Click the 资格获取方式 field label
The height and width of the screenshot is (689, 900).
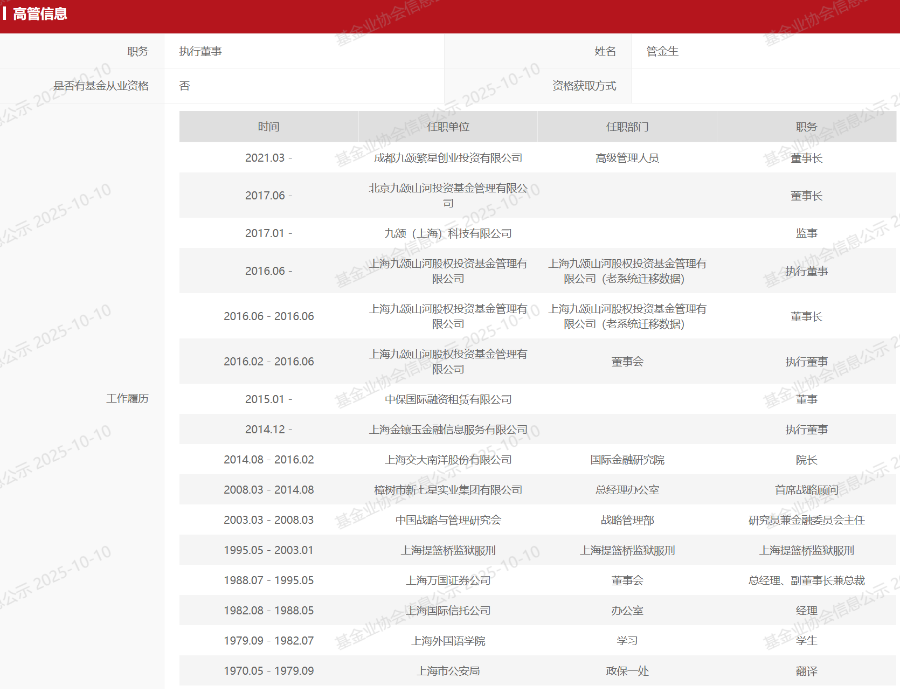(584, 86)
